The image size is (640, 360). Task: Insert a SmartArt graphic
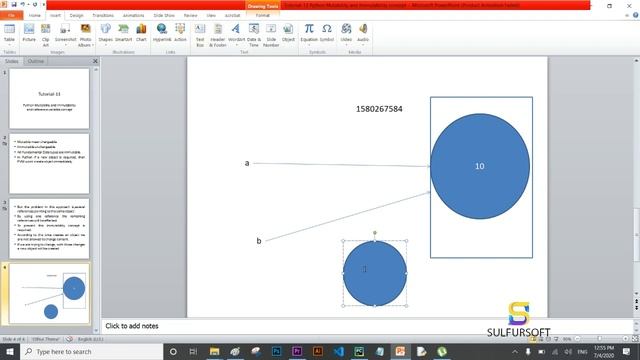click(x=123, y=33)
